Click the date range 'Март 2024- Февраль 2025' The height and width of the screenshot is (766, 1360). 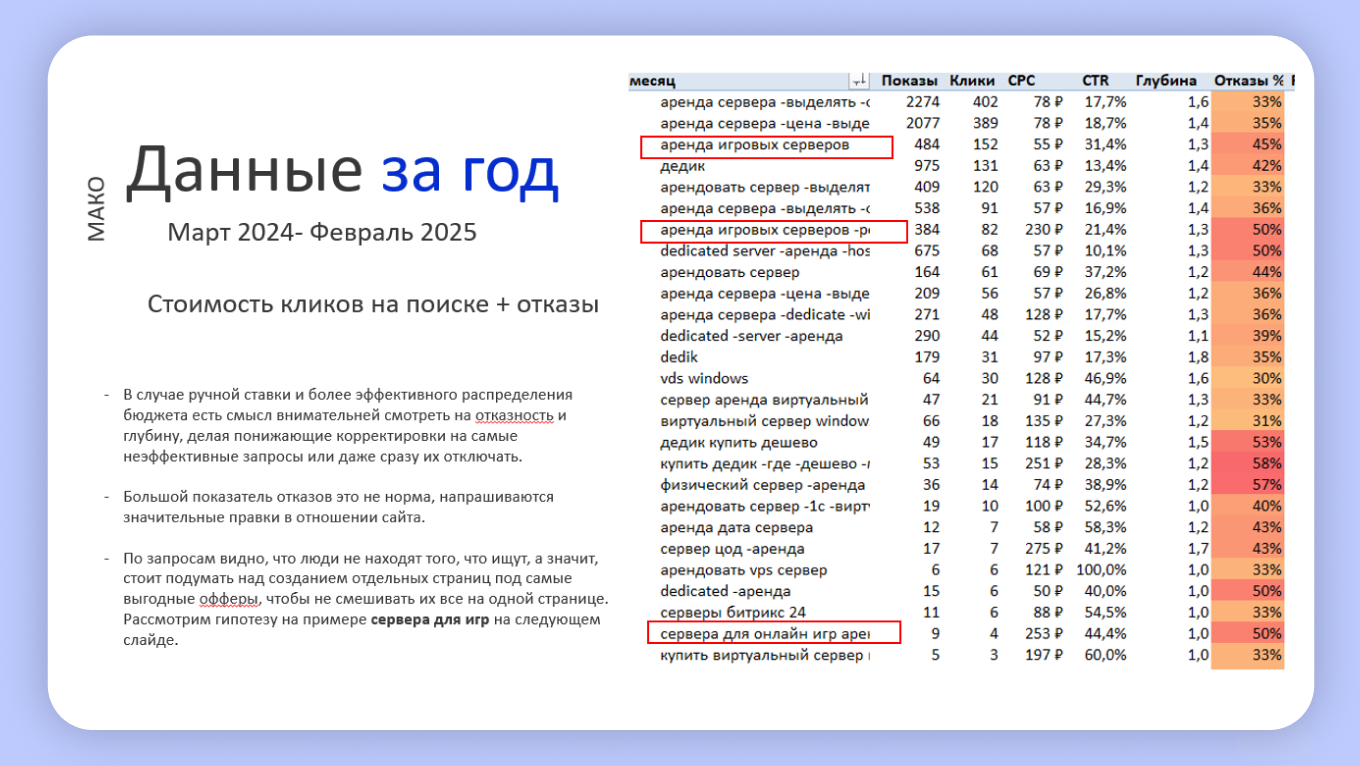pos(322,233)
